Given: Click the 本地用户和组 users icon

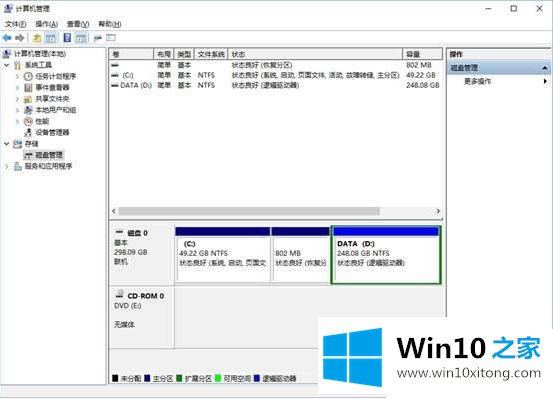Looking at the screenshot, I should click(28, 110).
